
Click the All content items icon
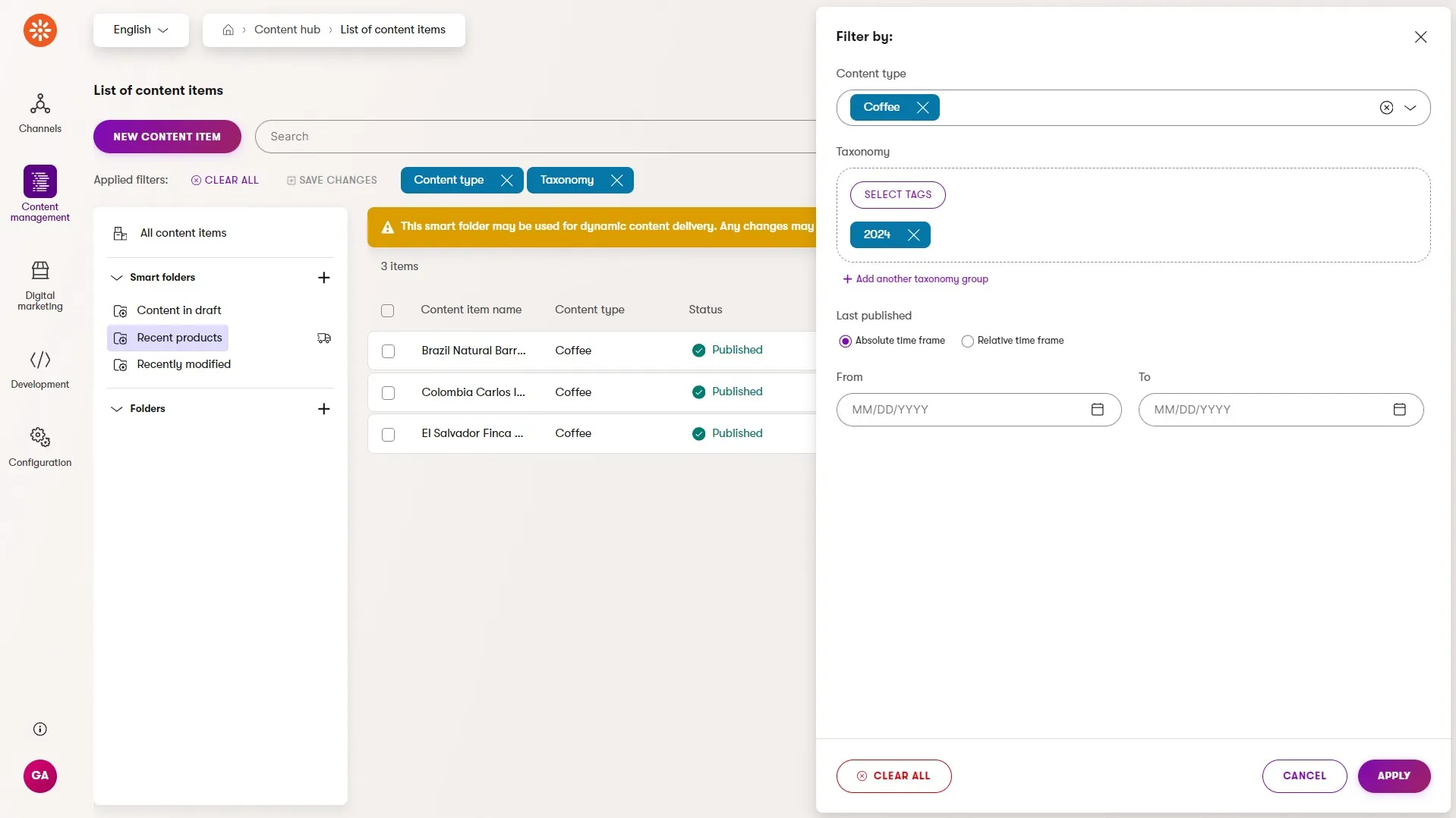pos(120,233)
